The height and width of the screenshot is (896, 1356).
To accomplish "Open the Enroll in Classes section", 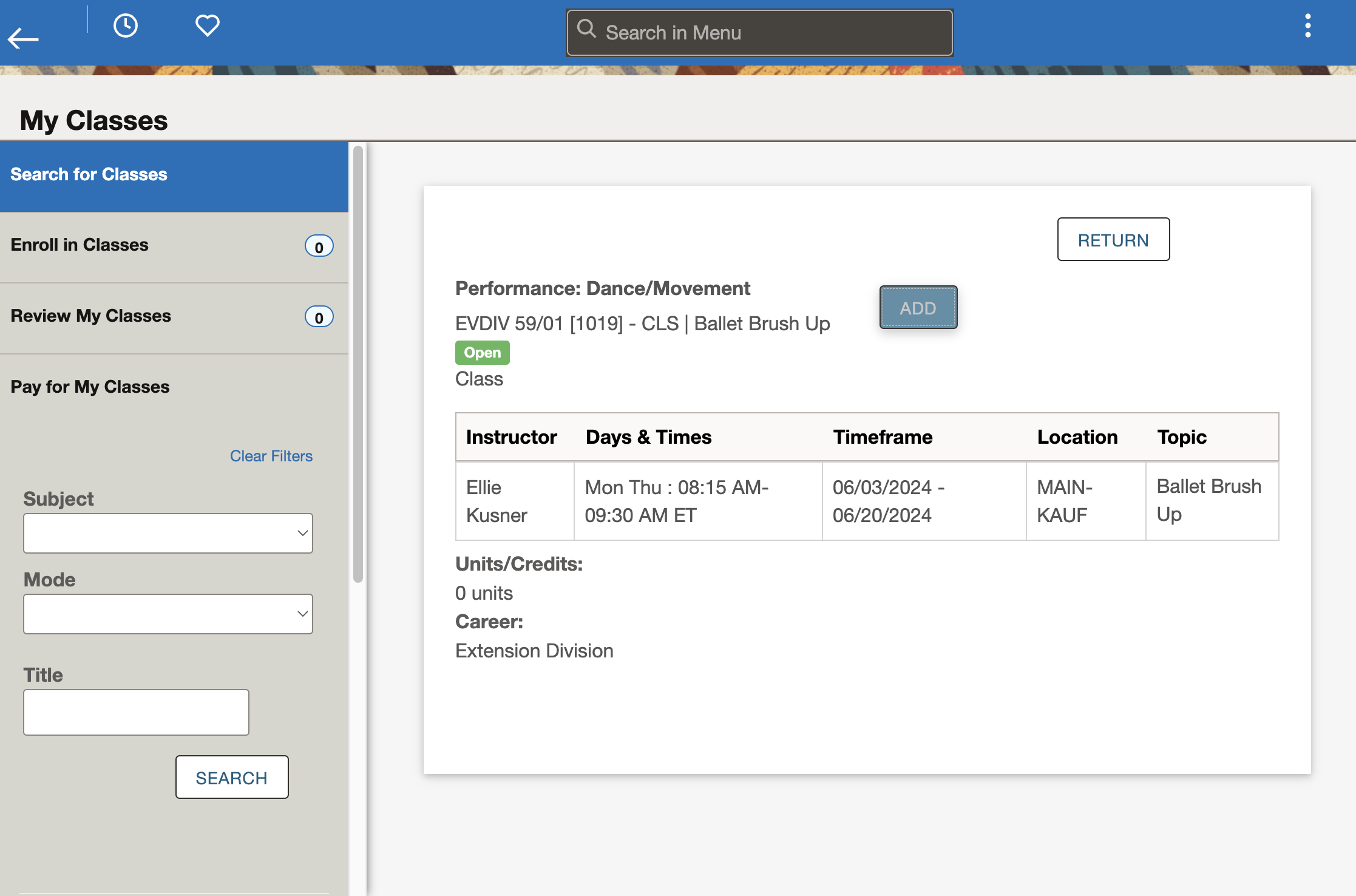I will 174,247.
